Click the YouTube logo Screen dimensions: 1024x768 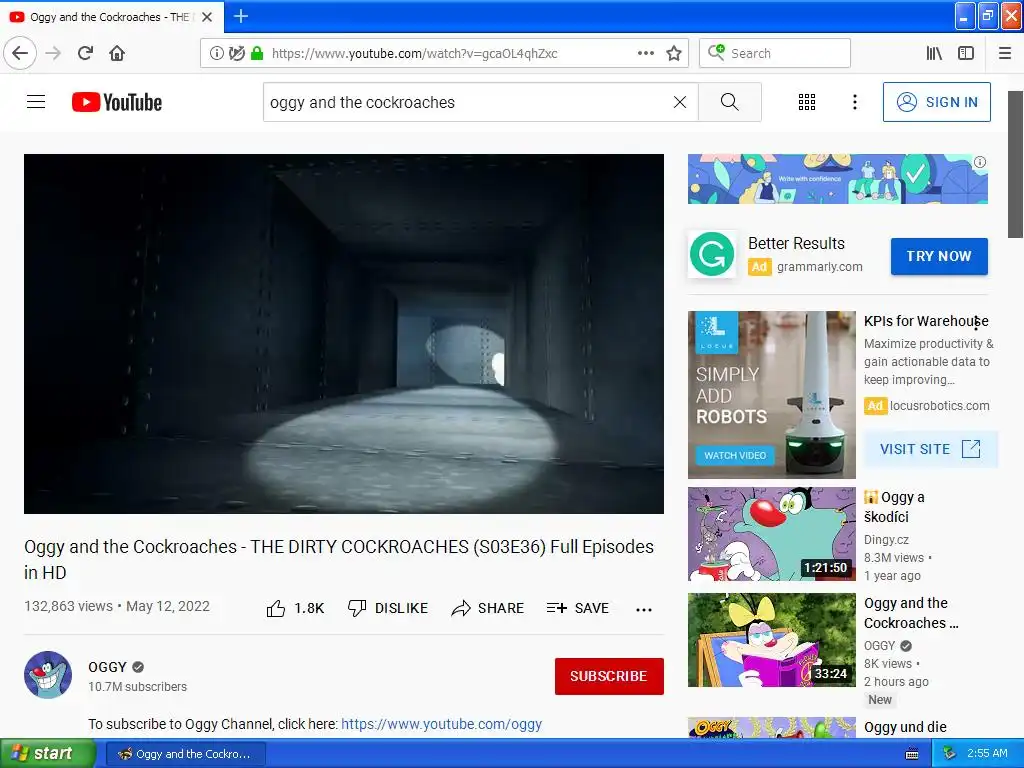coord(117,102)
